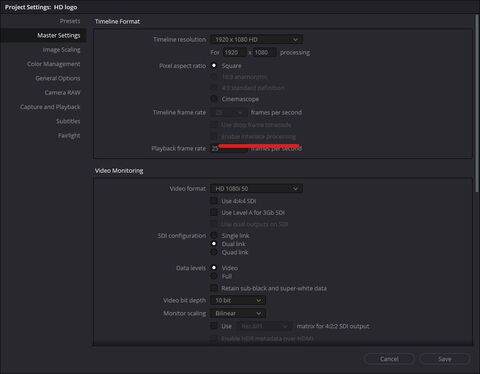Open General Options section
The width and height of the screenshot is (480, 374).
click(x=58, y=78)
